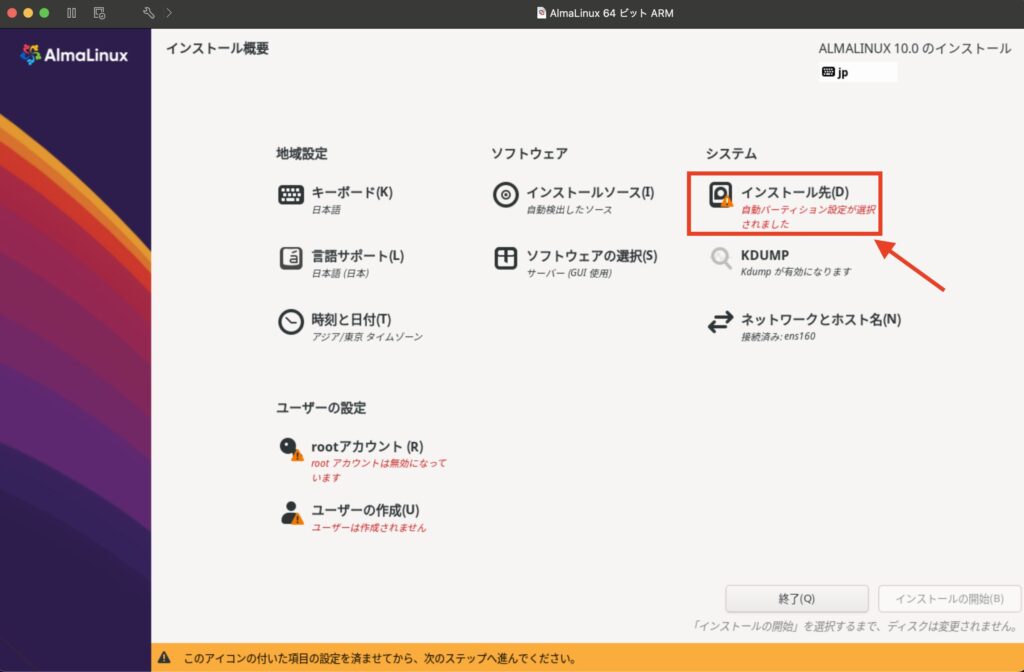The width and height of the screenshot is (1024, 672).
Task: Click the 自動検出したソース text
Action: pyautogui.click(x=569, y=210)
